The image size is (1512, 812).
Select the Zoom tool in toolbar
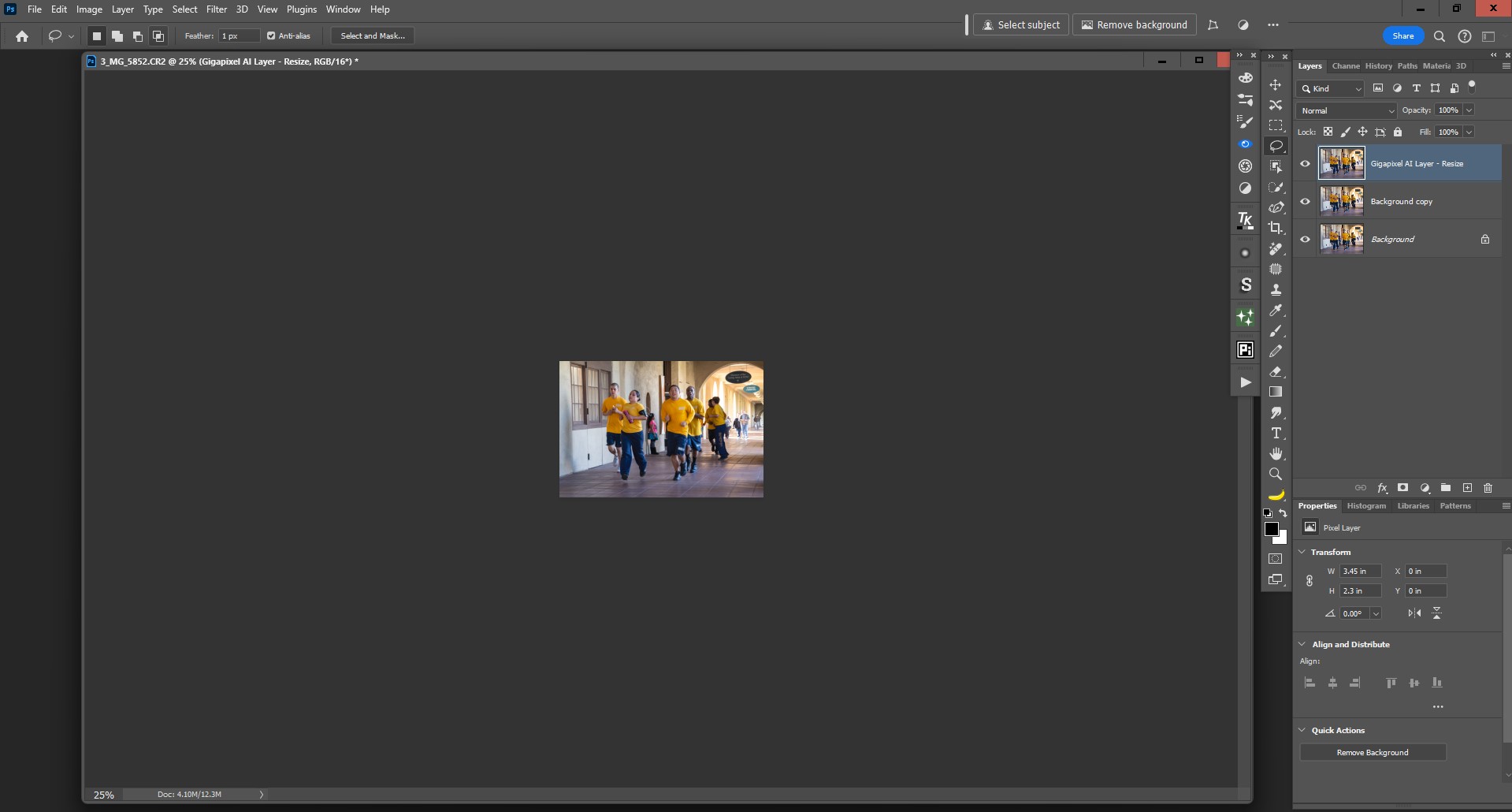click(1275, 474)
